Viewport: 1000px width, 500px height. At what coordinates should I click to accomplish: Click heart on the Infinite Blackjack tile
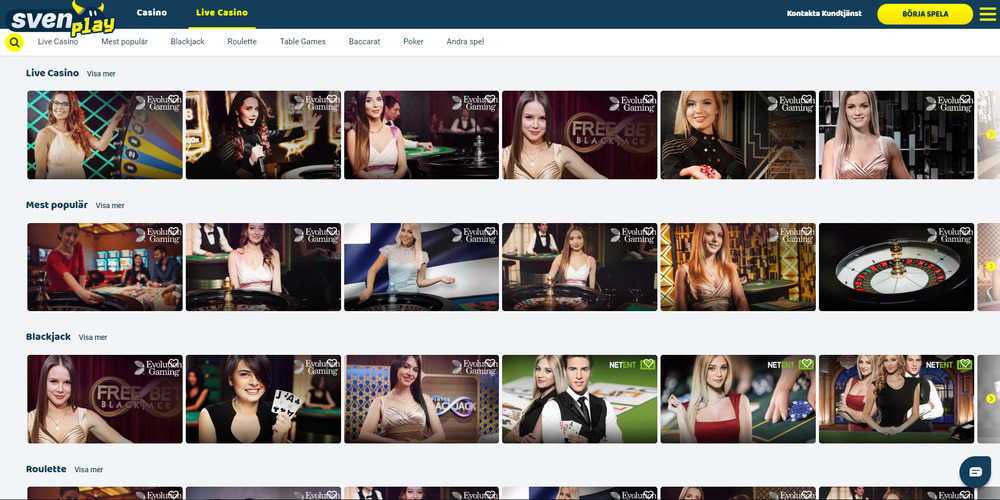click(490, 364)
